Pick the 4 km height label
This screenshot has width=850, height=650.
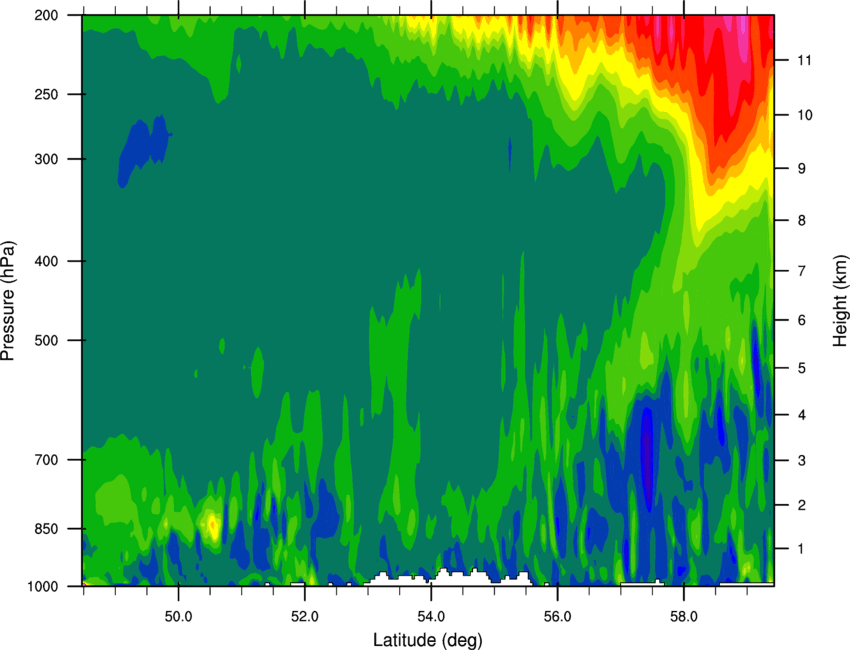click(x=801, y=415)
